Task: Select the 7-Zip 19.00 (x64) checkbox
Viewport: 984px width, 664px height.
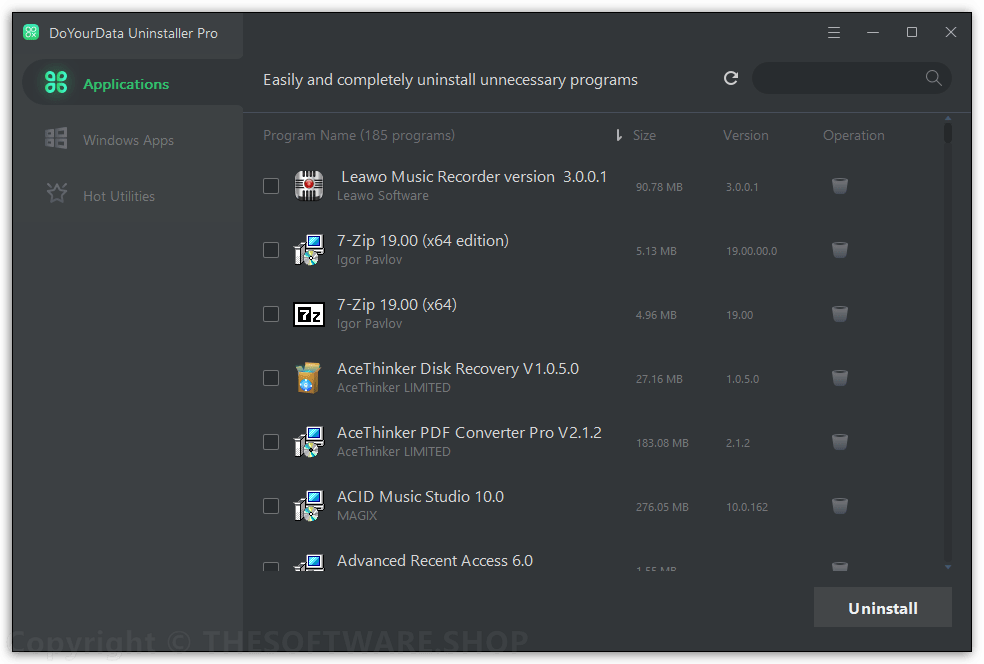Action: [271, 314]
